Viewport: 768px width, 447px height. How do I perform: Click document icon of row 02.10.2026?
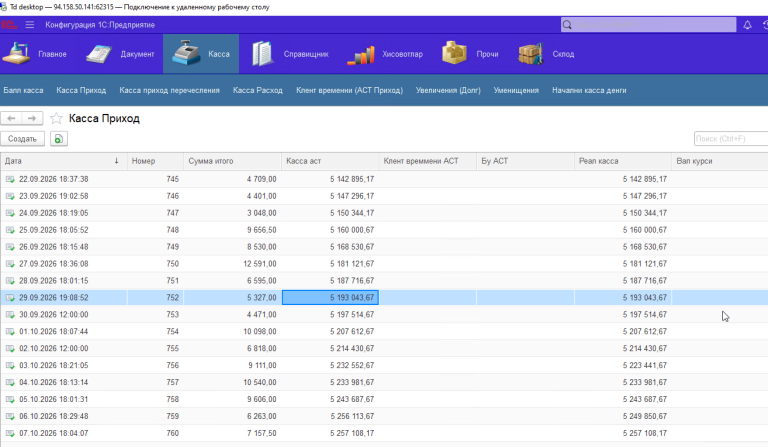pos(10,349)
